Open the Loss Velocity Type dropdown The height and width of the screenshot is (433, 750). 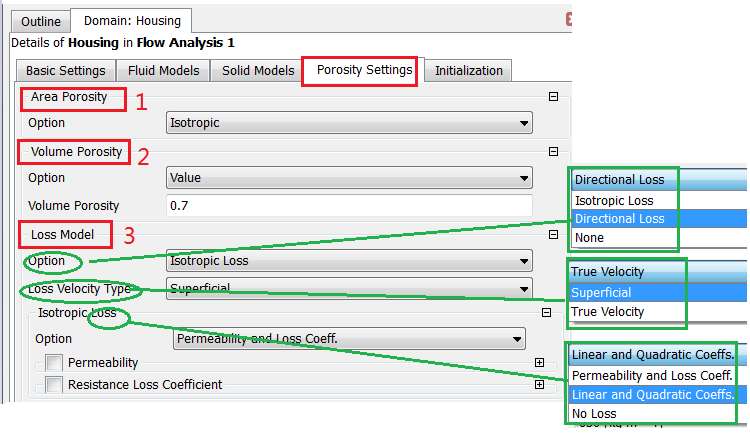pos(349,289)
